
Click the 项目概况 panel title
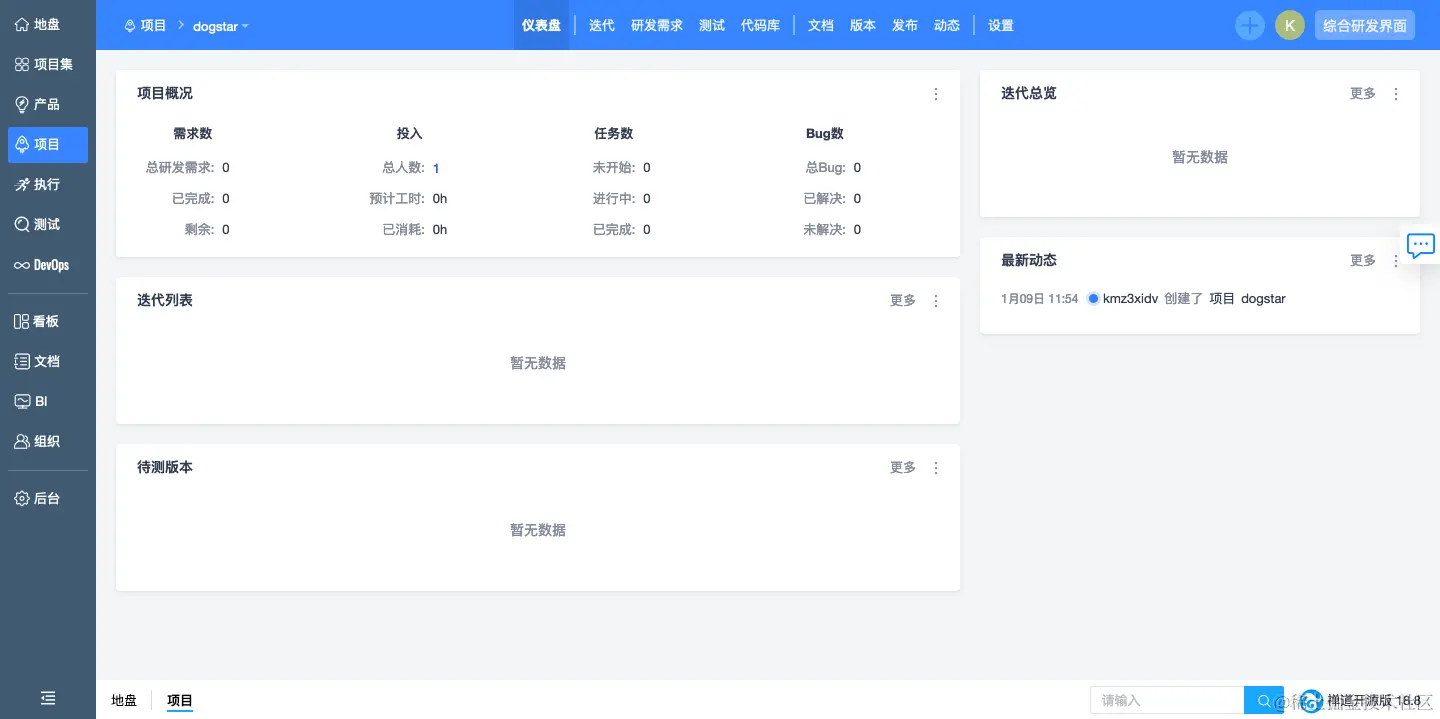point(165,93)
